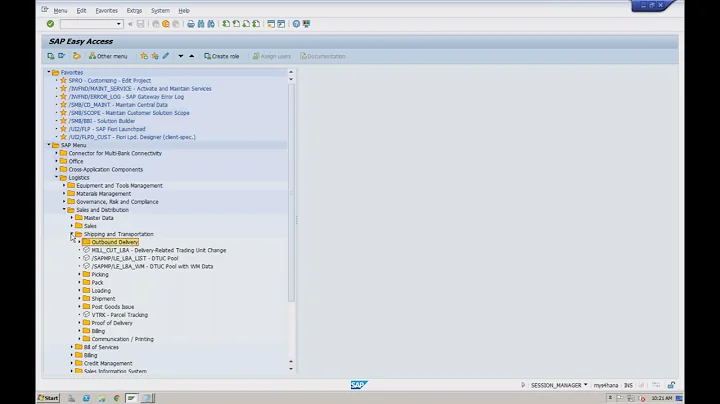
Task: Collapse the Favorites folder
Action: pyautogui.click(x=49, y=72)
